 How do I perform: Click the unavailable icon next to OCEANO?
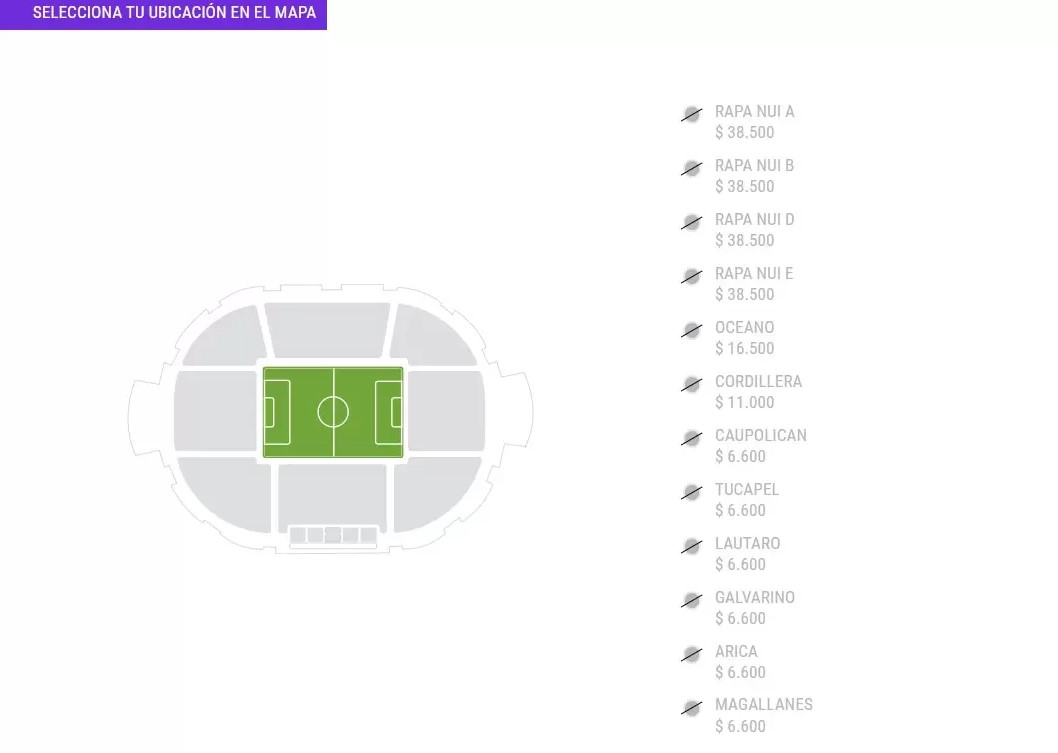692,331
